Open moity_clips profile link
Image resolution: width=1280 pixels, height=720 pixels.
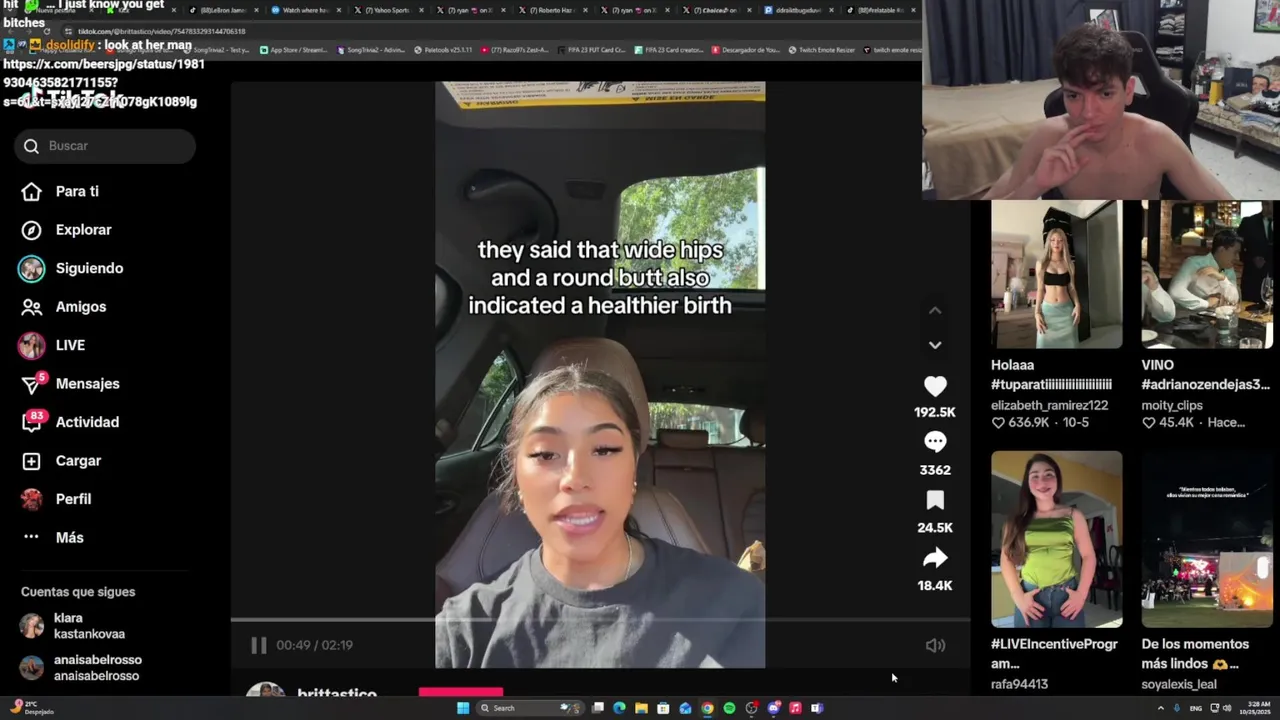(1172, 405)
